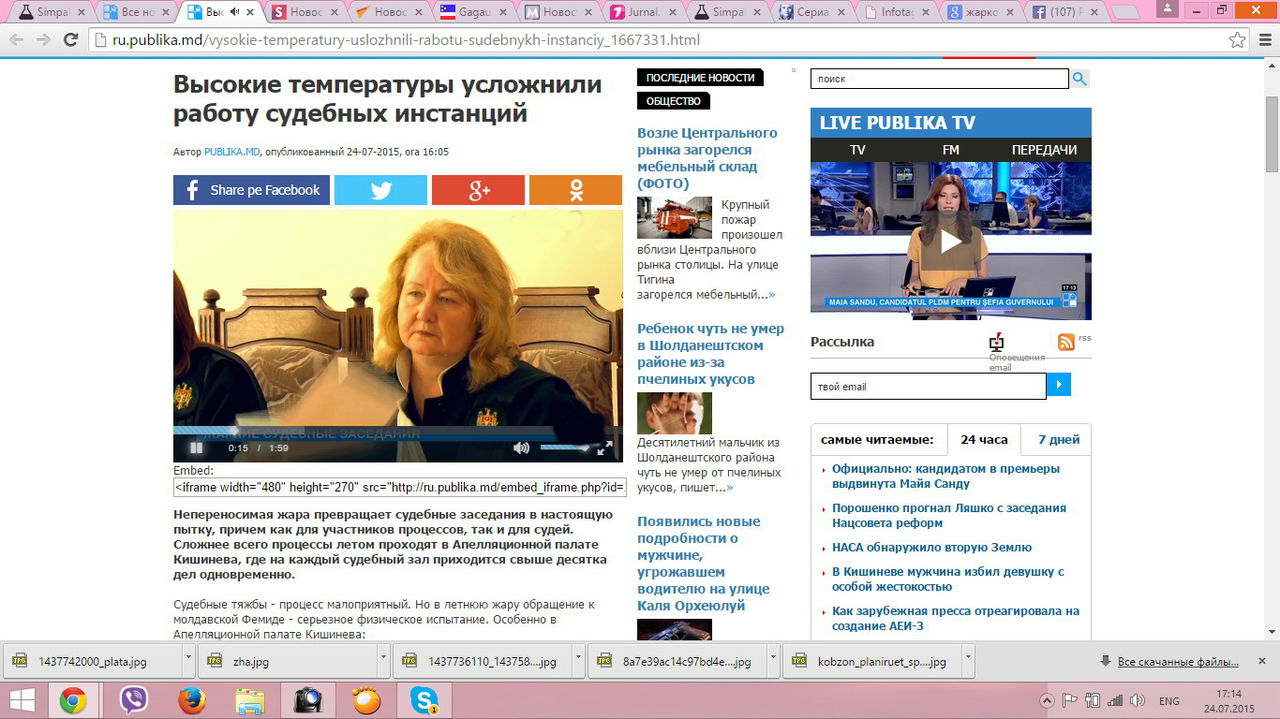The height and width of the screenshot is (719, 1280).
Task: Open fire truck news thumbnail
Action: (674, 218)
